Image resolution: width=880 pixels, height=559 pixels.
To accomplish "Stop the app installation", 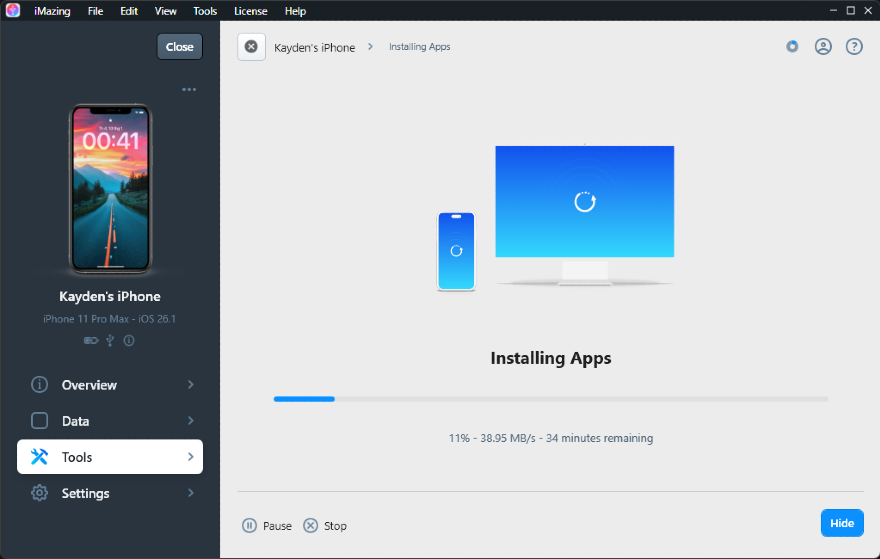I will (325, 525).
